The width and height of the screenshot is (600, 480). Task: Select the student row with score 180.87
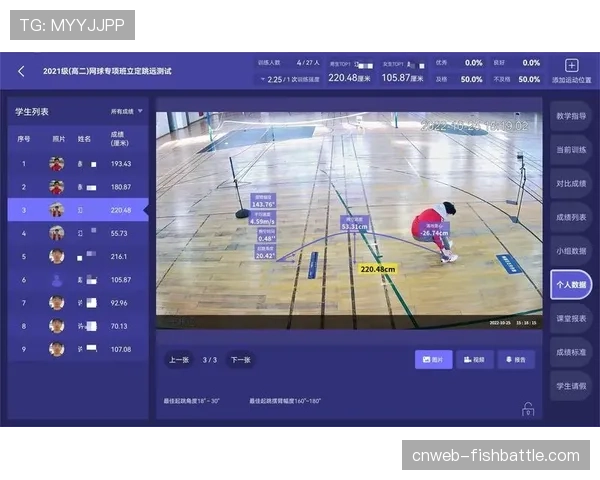coord(78,187)
